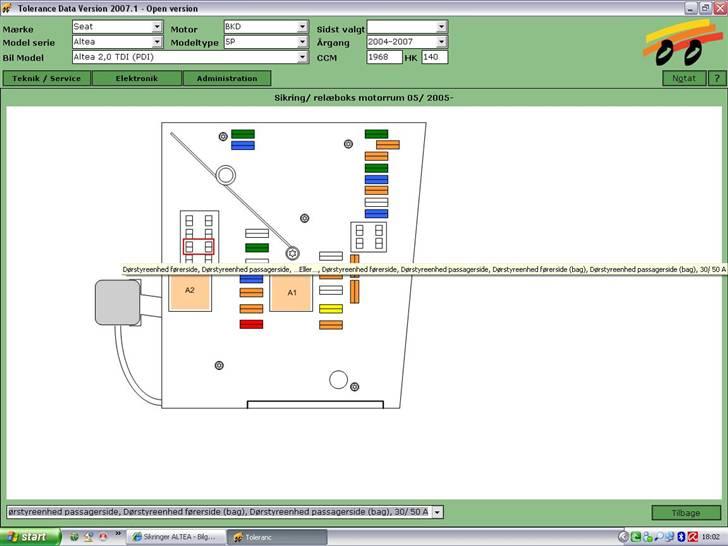This screenshot has height=546, width=728.
Task: Open the Bil Model dropdown Altea 2,0 TDI
Action: [190, 57]
